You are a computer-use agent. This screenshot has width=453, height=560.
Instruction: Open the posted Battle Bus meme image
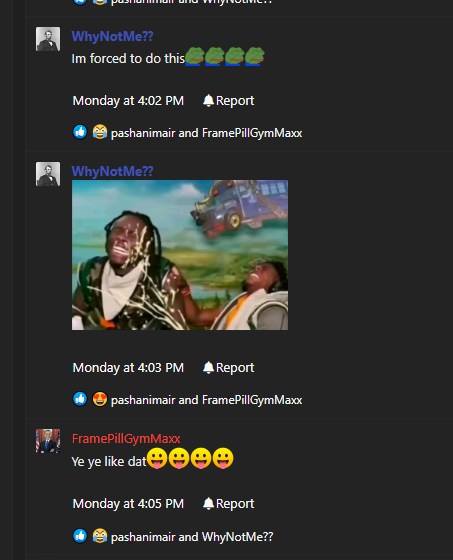(x=180, y=255)
